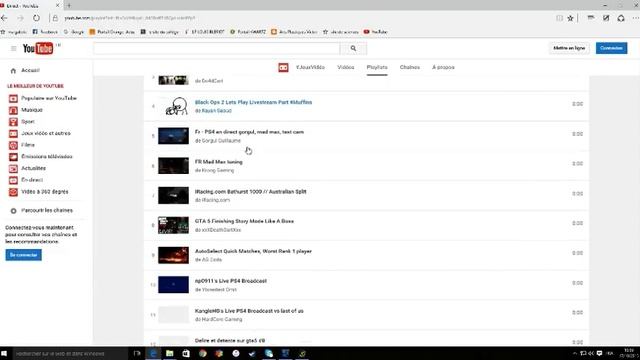Click the Make a Web Note icon
Viewport: 640px width, 360px height.
[606, 18]
